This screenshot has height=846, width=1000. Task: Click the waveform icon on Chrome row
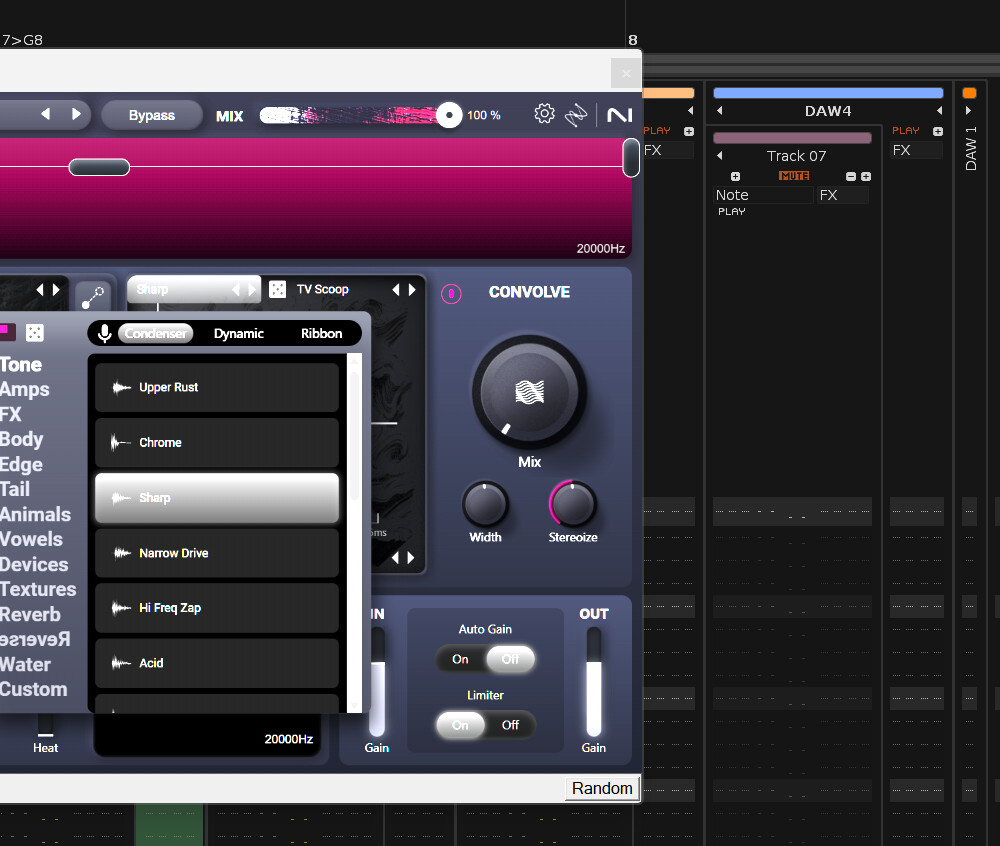tap(121, 442)
